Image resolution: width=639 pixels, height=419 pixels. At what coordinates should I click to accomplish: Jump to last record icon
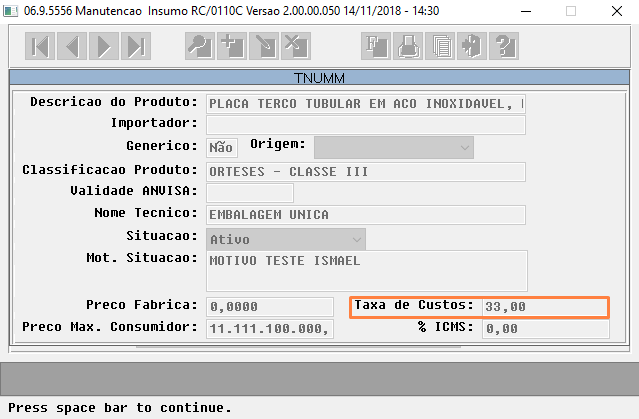tap(136, 46)
